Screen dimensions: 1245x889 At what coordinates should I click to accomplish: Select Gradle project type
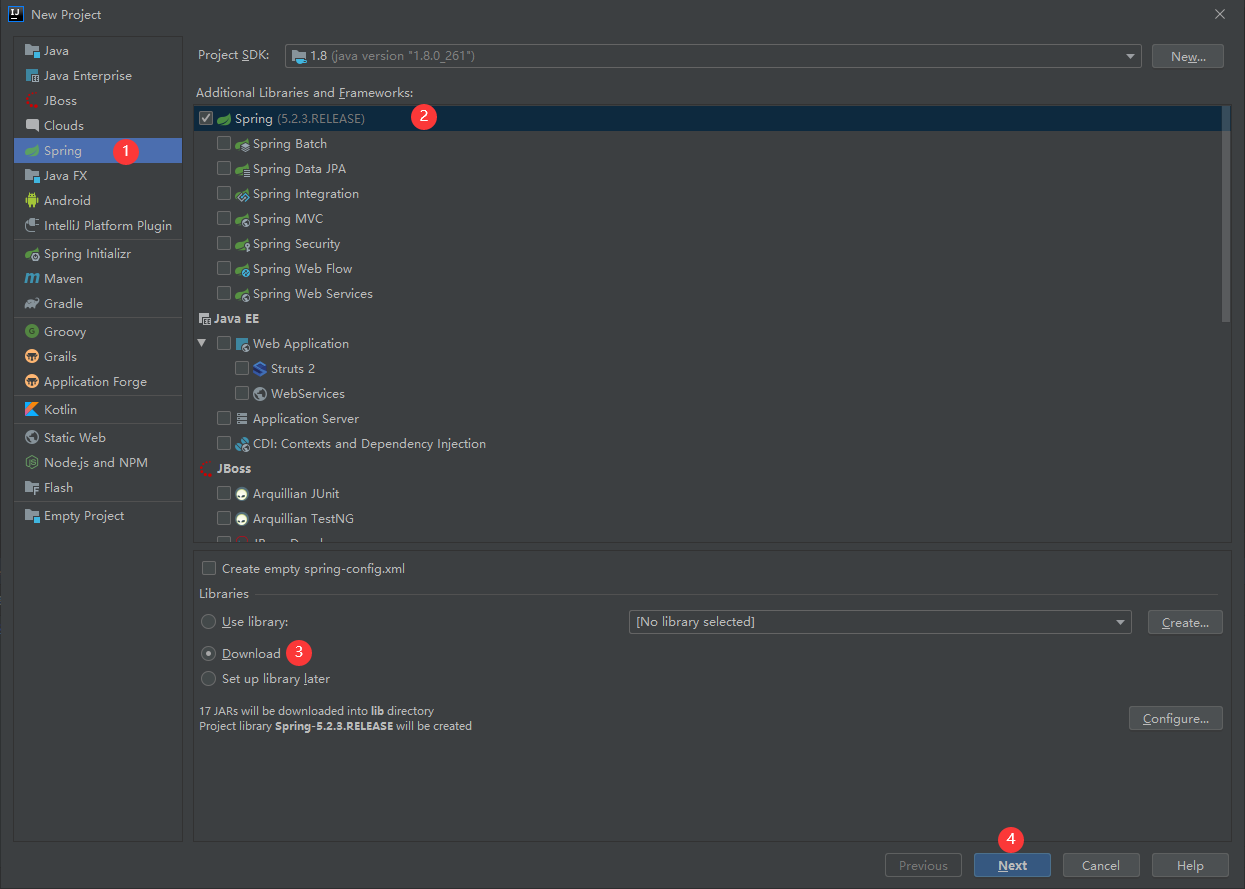tap(98, 303)
